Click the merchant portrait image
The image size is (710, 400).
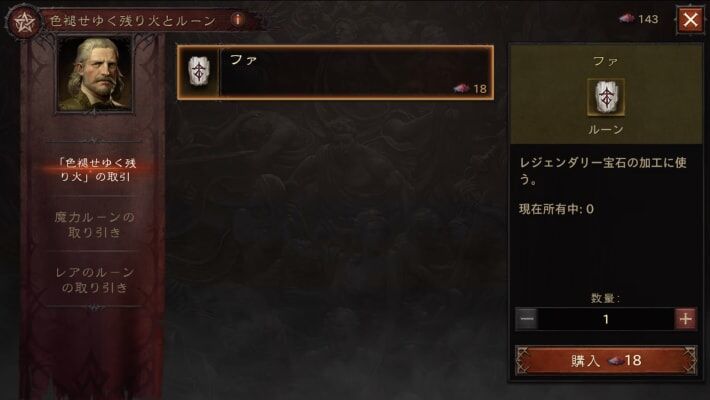click(x=95, y=74)
